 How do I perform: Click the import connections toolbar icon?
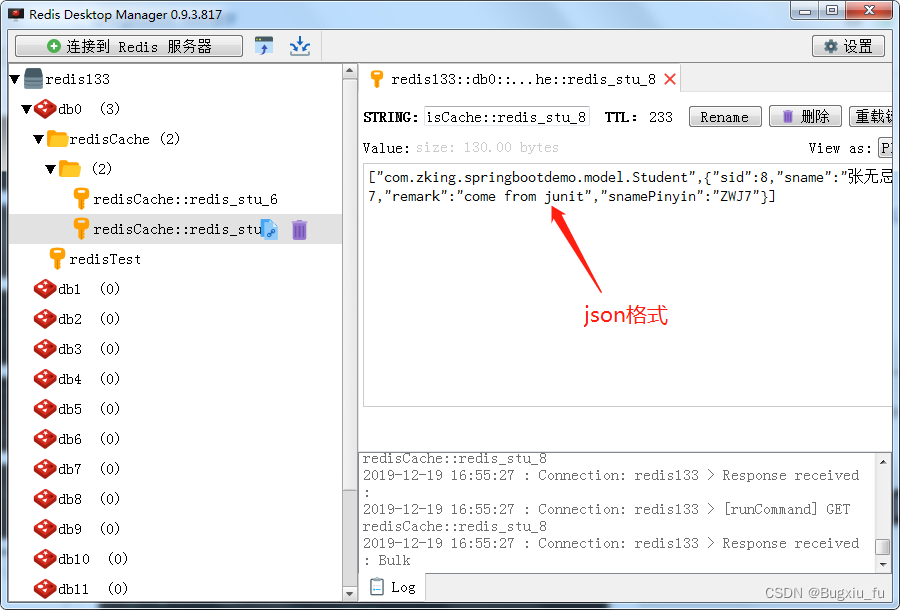click(x=300, y=46)
